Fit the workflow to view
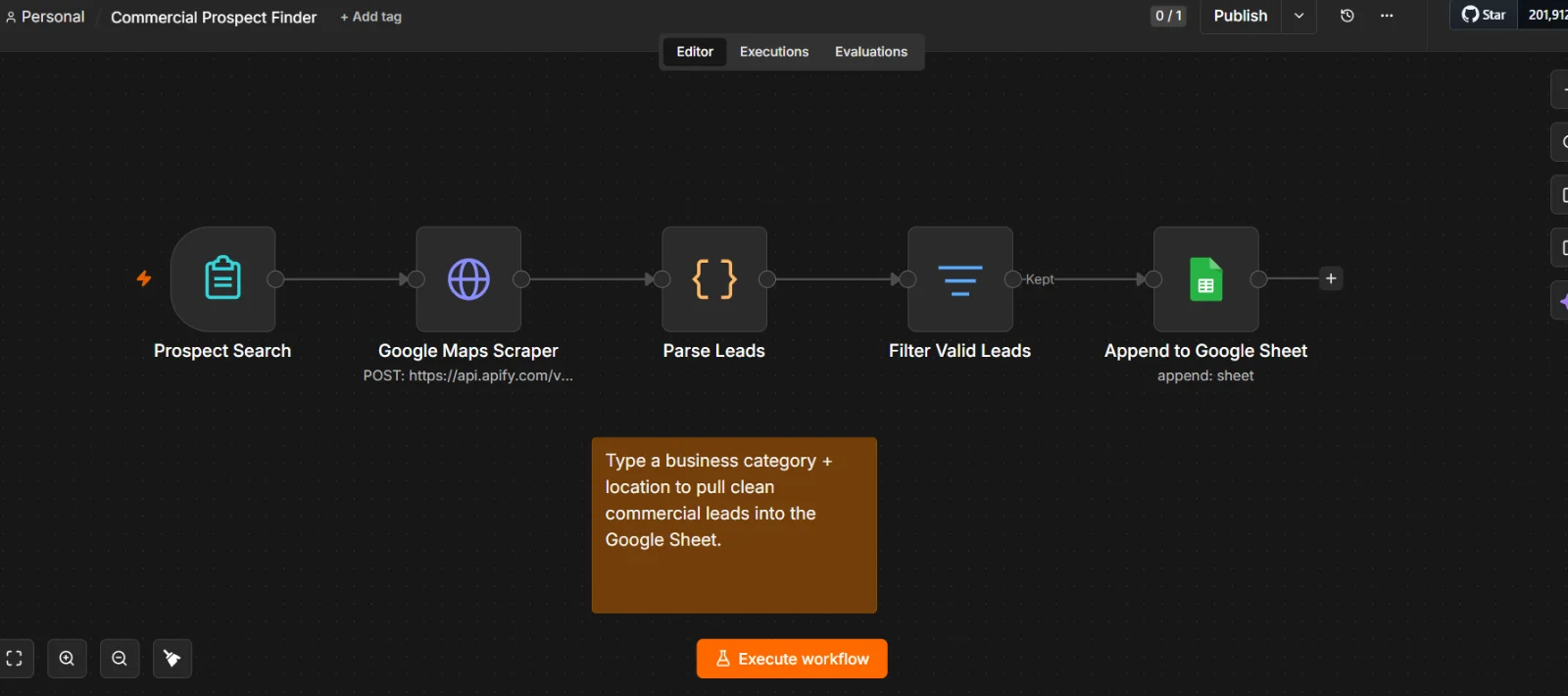Viewport: 1568px width, 696px height. coord(15,659)
